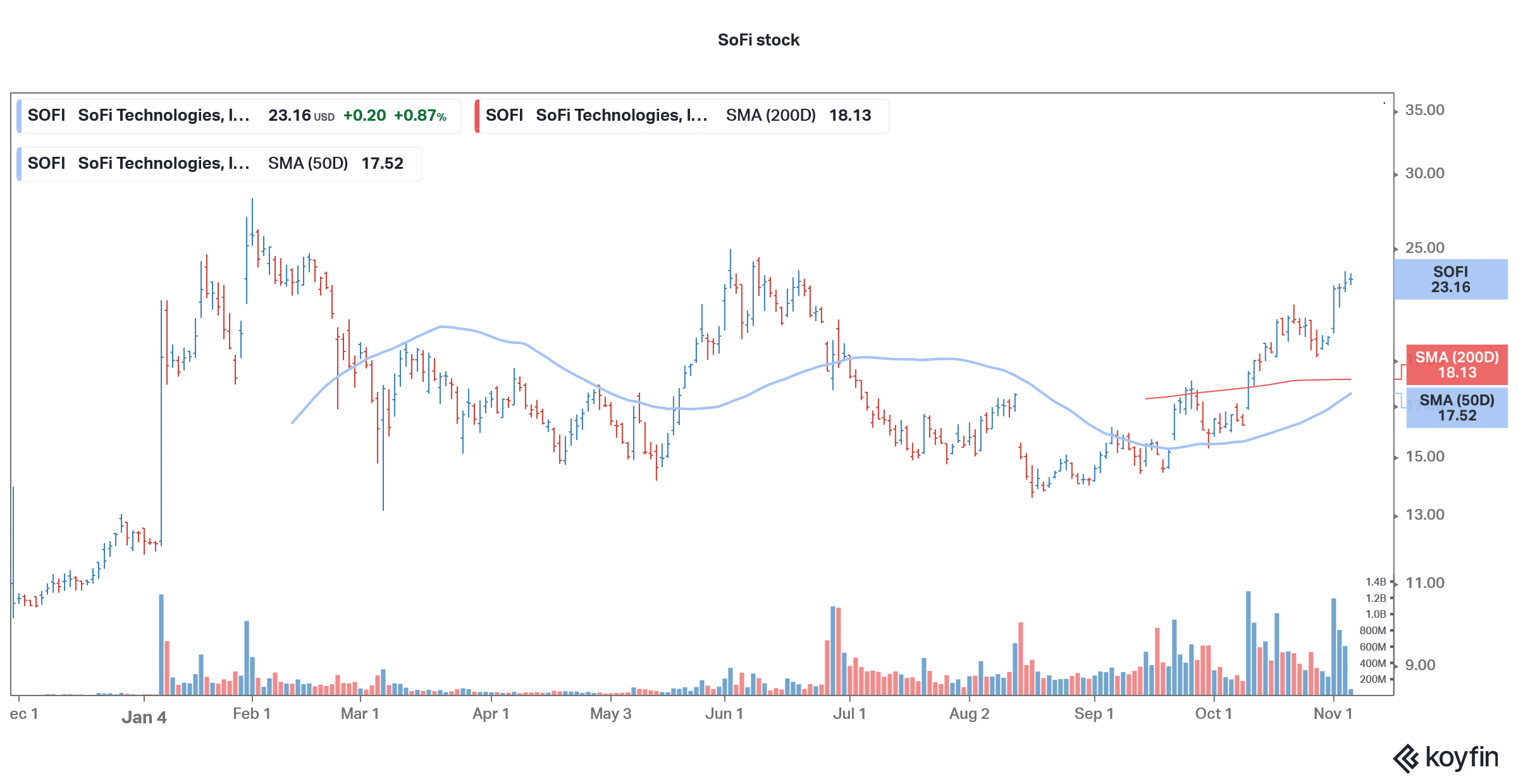Click the Oct 1 date label

point(1213,714)
